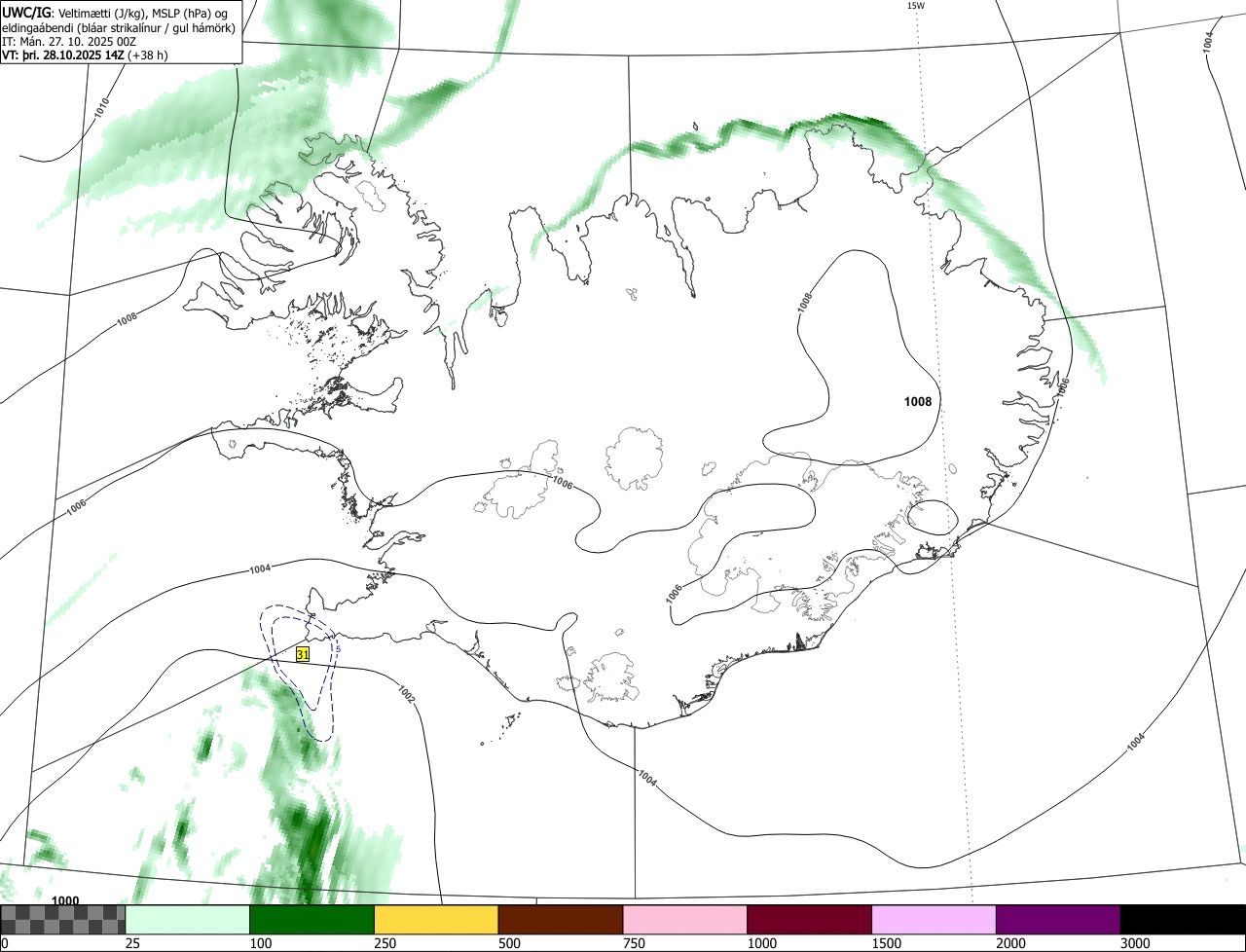Viewport: 1246px width, 952px height.
Task: Click the light pink 750–1000 legend swatch
Action: click(x=685, y=920)
